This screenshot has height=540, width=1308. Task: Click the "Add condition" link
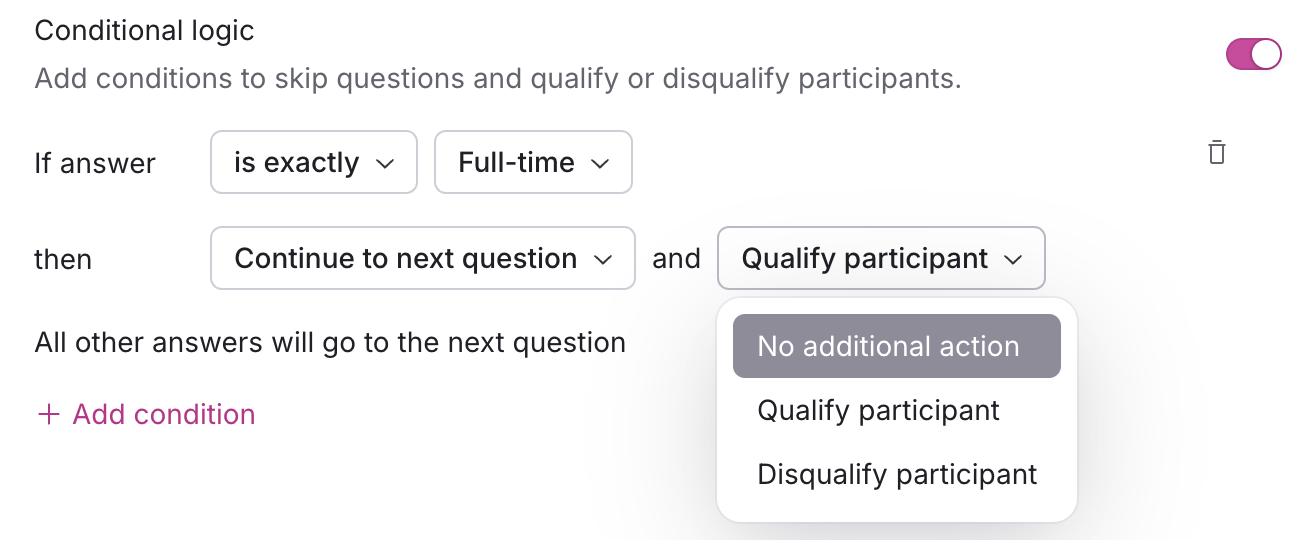click(x=164, y=414)
